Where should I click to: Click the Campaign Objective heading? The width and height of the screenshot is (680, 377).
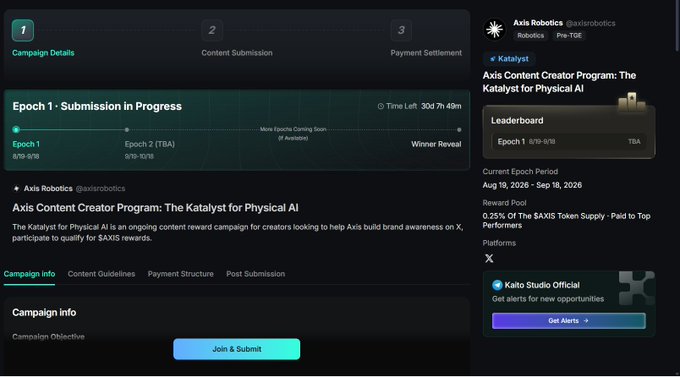click(x=48, y=337)
